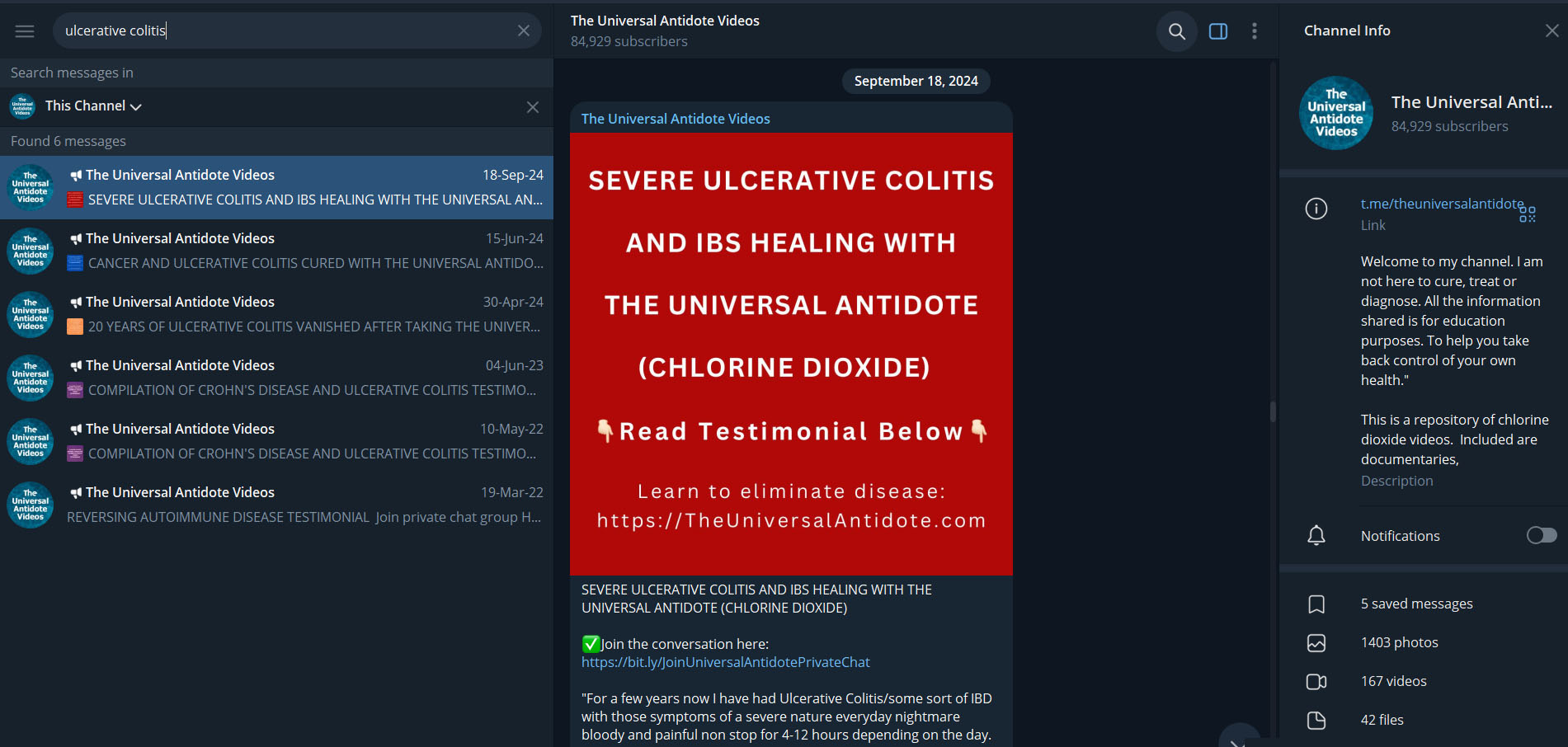
Task: Remove the This Channel search filter
Action: (533, 107)
